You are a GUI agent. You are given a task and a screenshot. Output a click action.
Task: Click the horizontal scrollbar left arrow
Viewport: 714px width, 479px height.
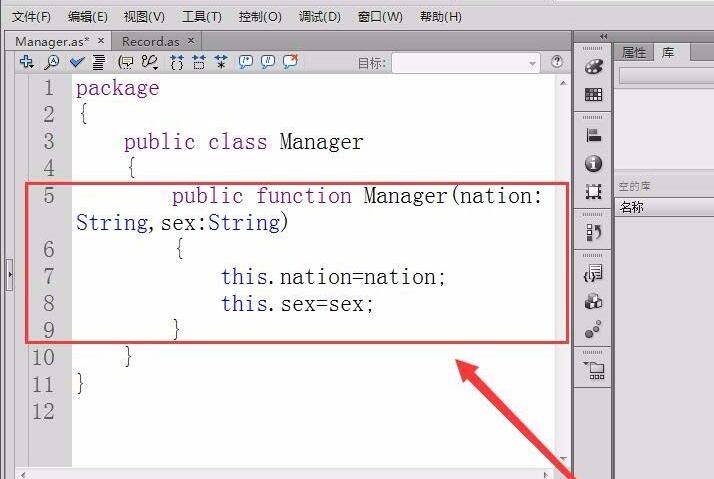pyautogui.click(x=23, y=475)
